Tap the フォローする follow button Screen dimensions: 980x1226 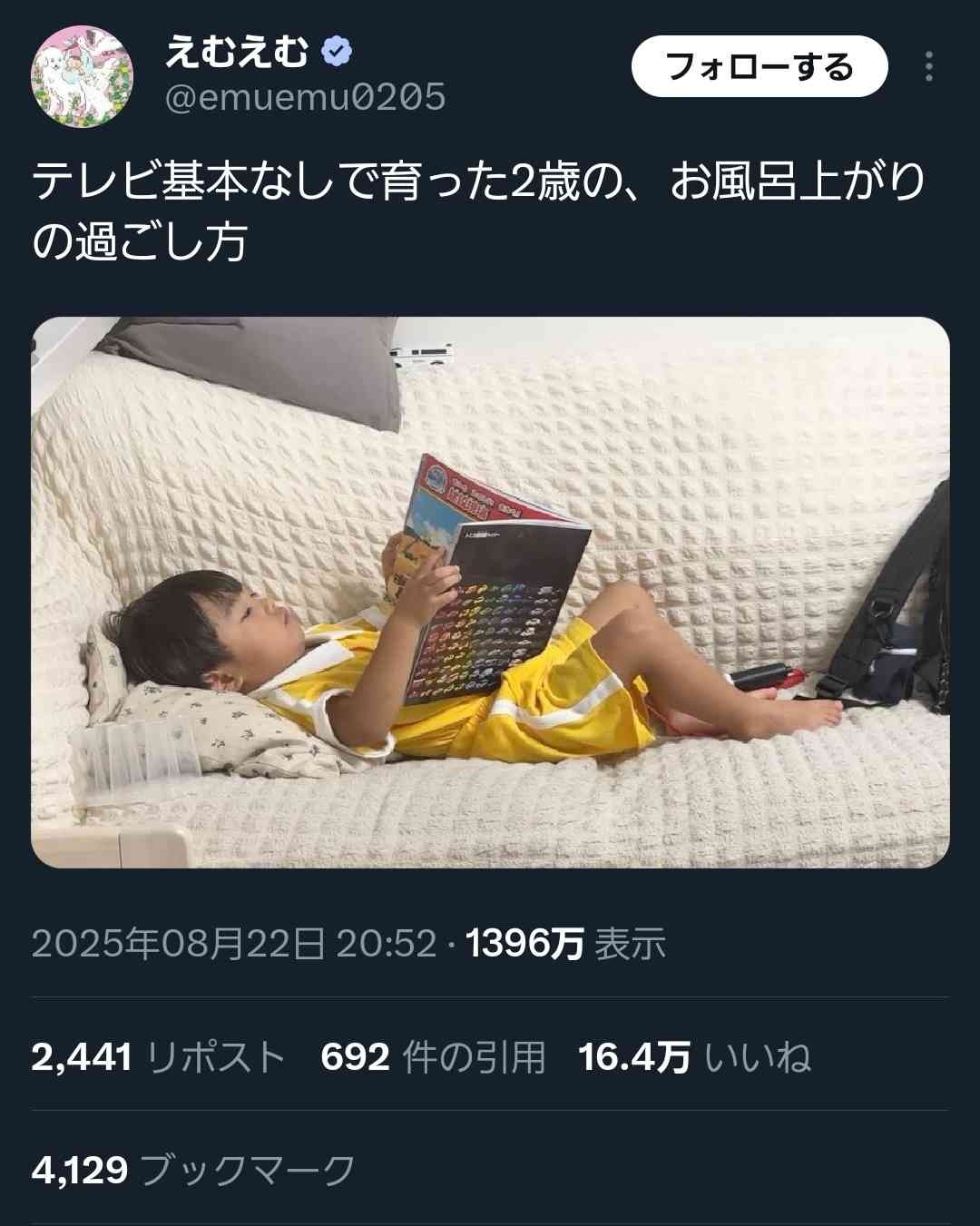[x=759, y=66]
